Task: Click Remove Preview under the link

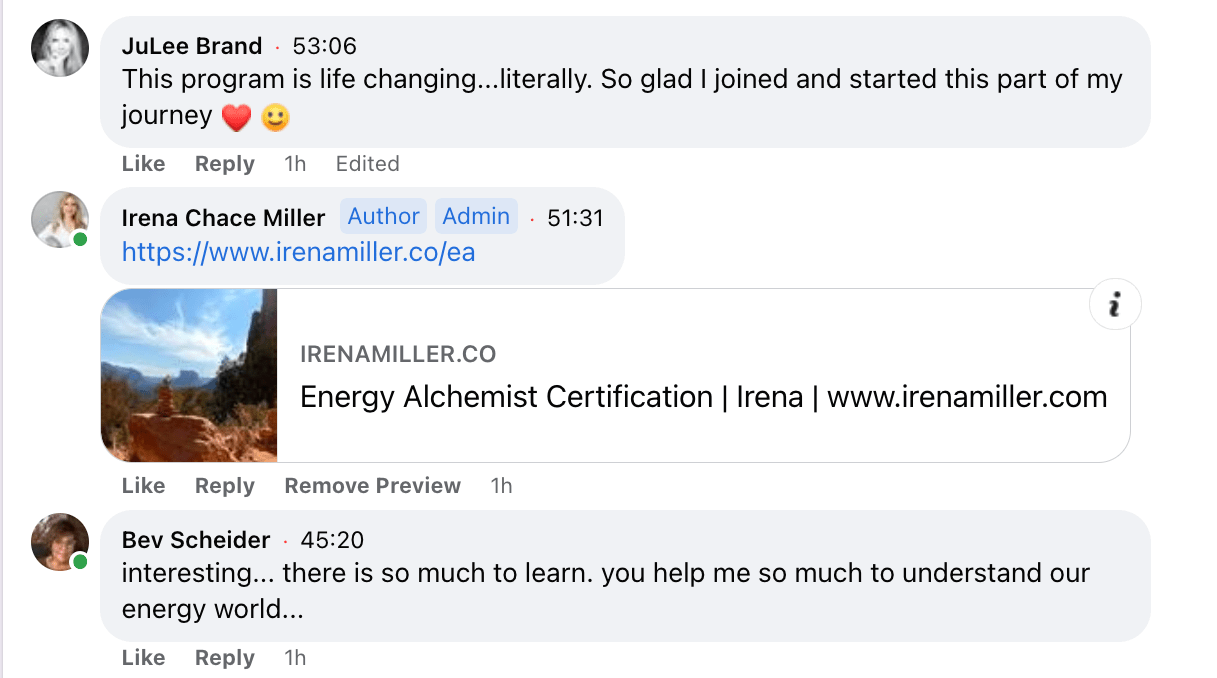Action: [372, 486]
